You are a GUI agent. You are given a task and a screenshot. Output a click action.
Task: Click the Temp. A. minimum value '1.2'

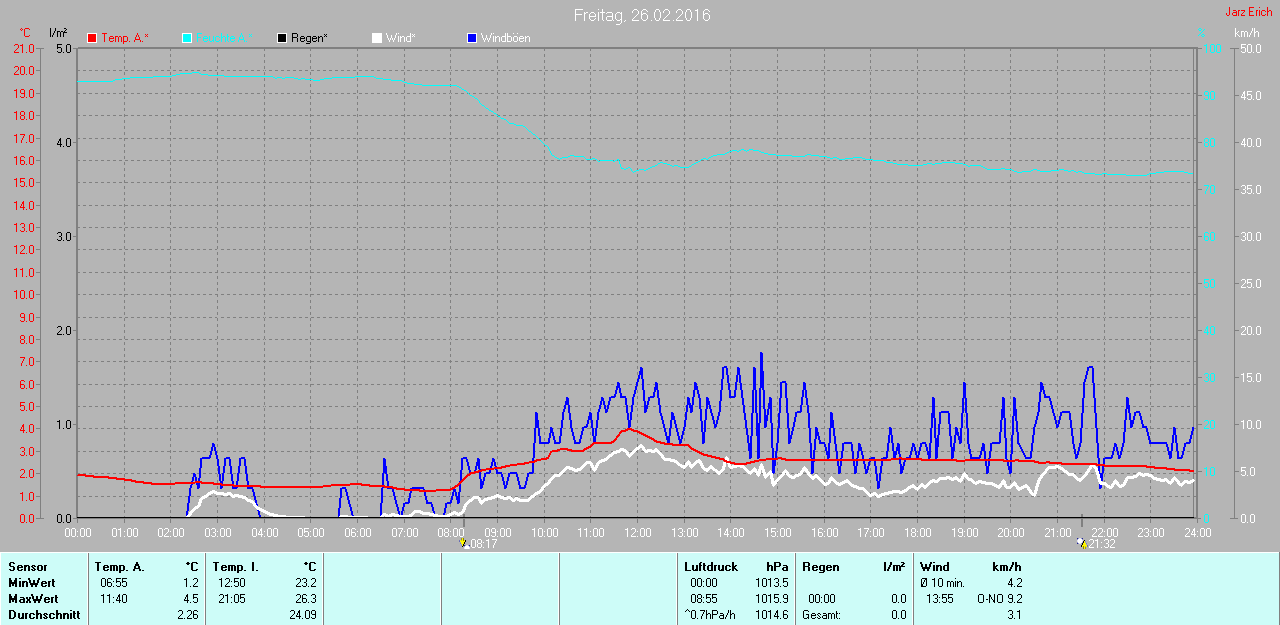pos(190,583)
